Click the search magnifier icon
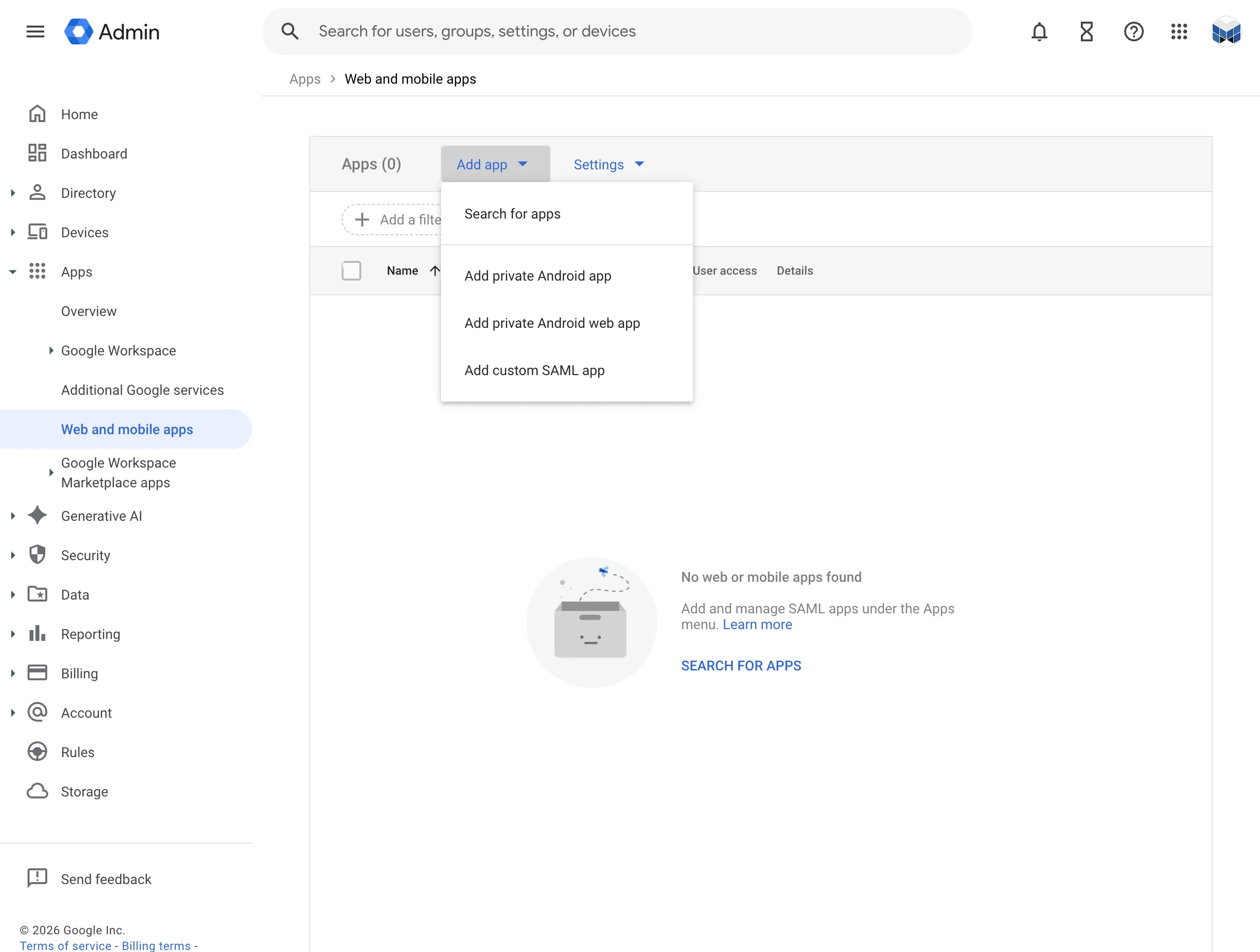 290,32
